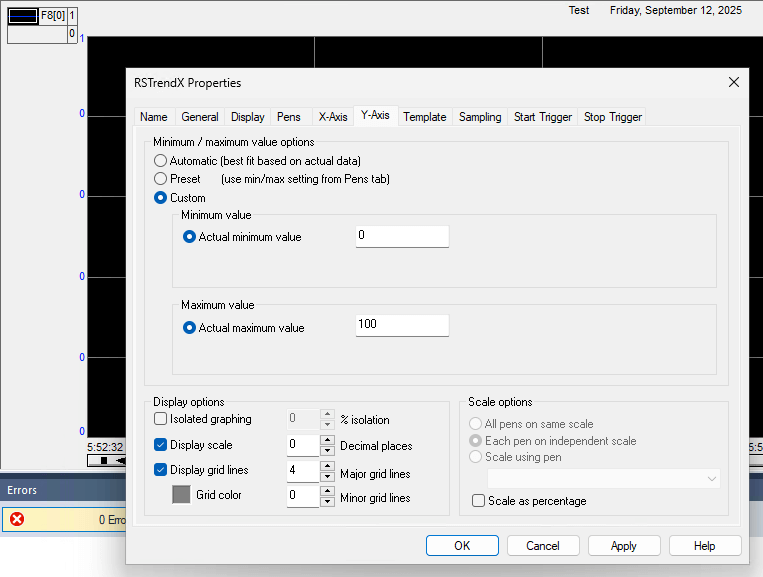The width and height of the screenshot is (763, 577).
Task: Click the Actual maximum value input field
Action: [402, 325]
